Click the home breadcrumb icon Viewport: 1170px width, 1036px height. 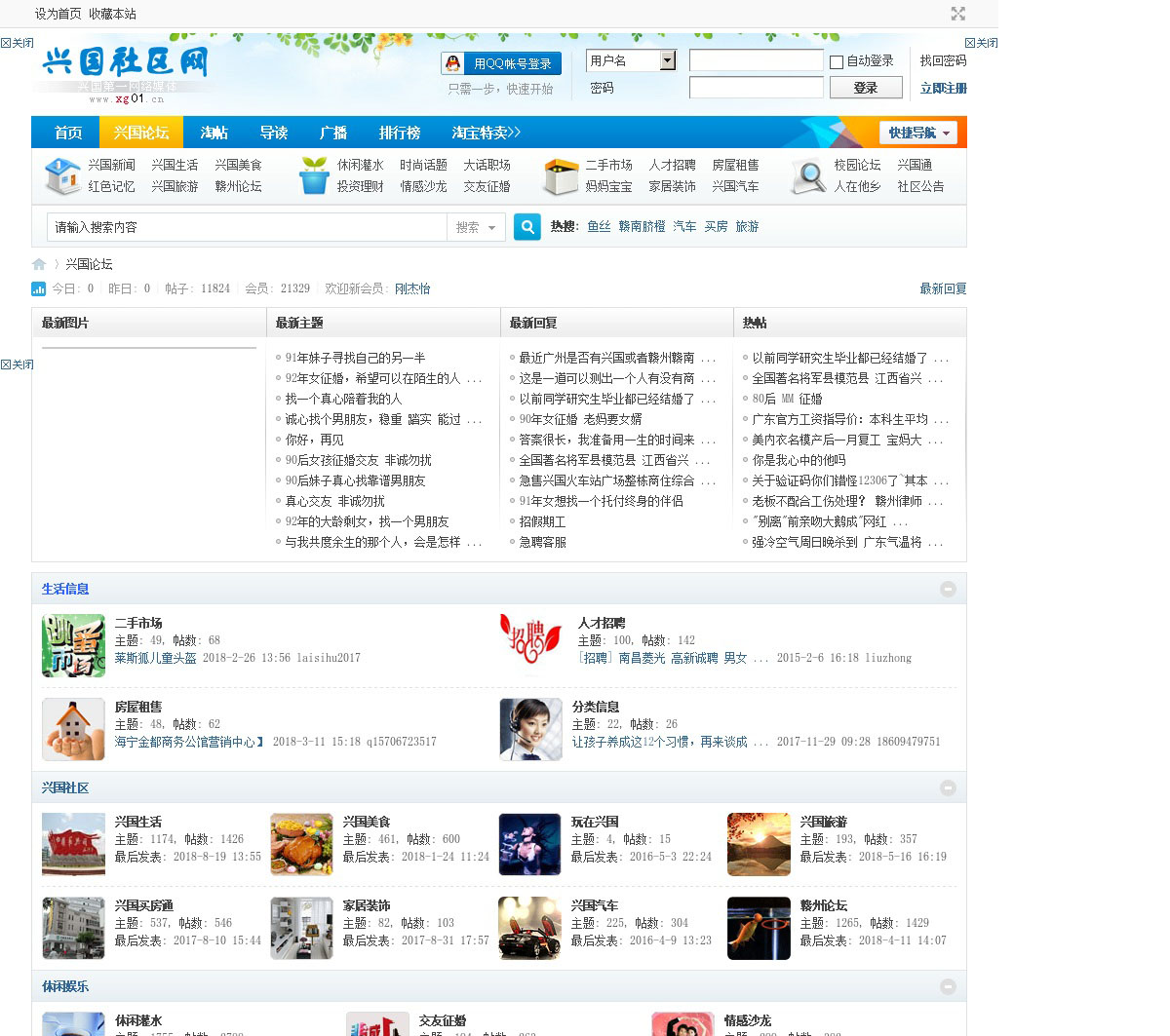click(39, 264)
